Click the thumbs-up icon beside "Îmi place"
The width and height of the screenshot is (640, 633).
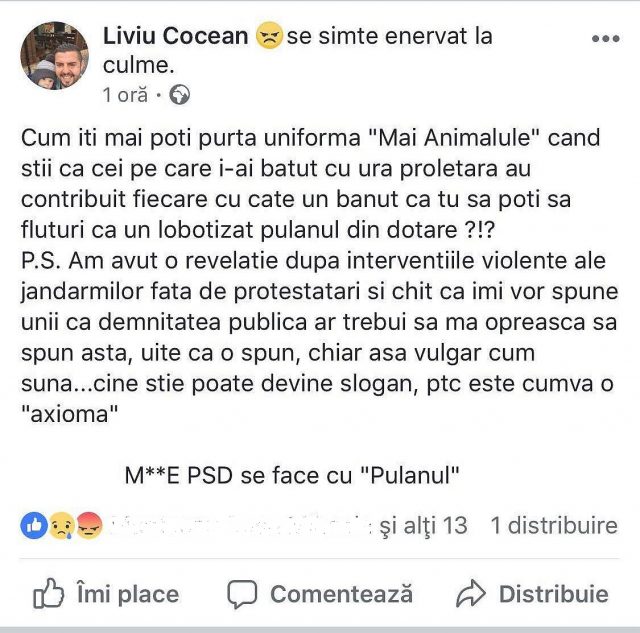tap(48, 594)
